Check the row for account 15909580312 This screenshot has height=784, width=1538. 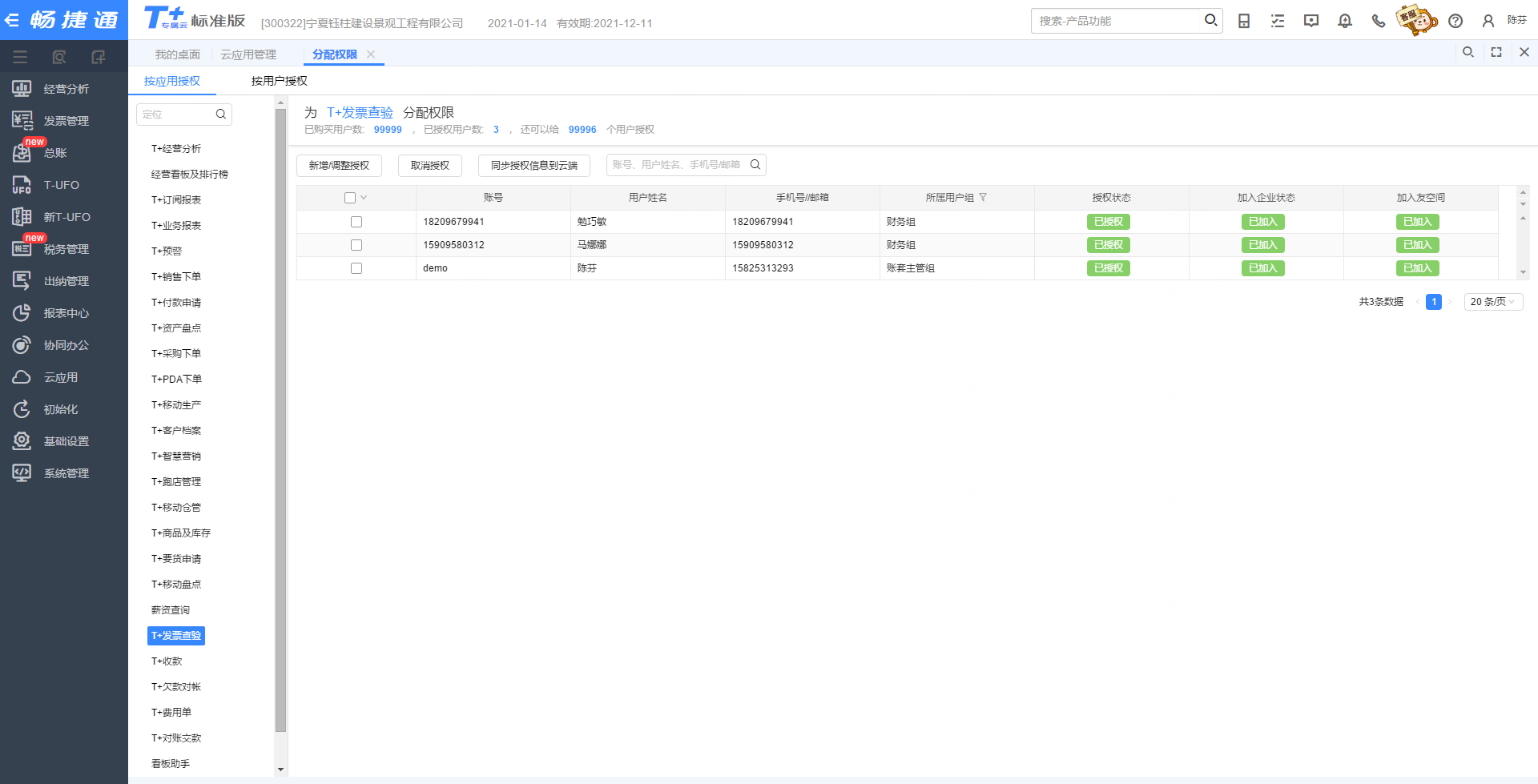[x=356, y=245]
